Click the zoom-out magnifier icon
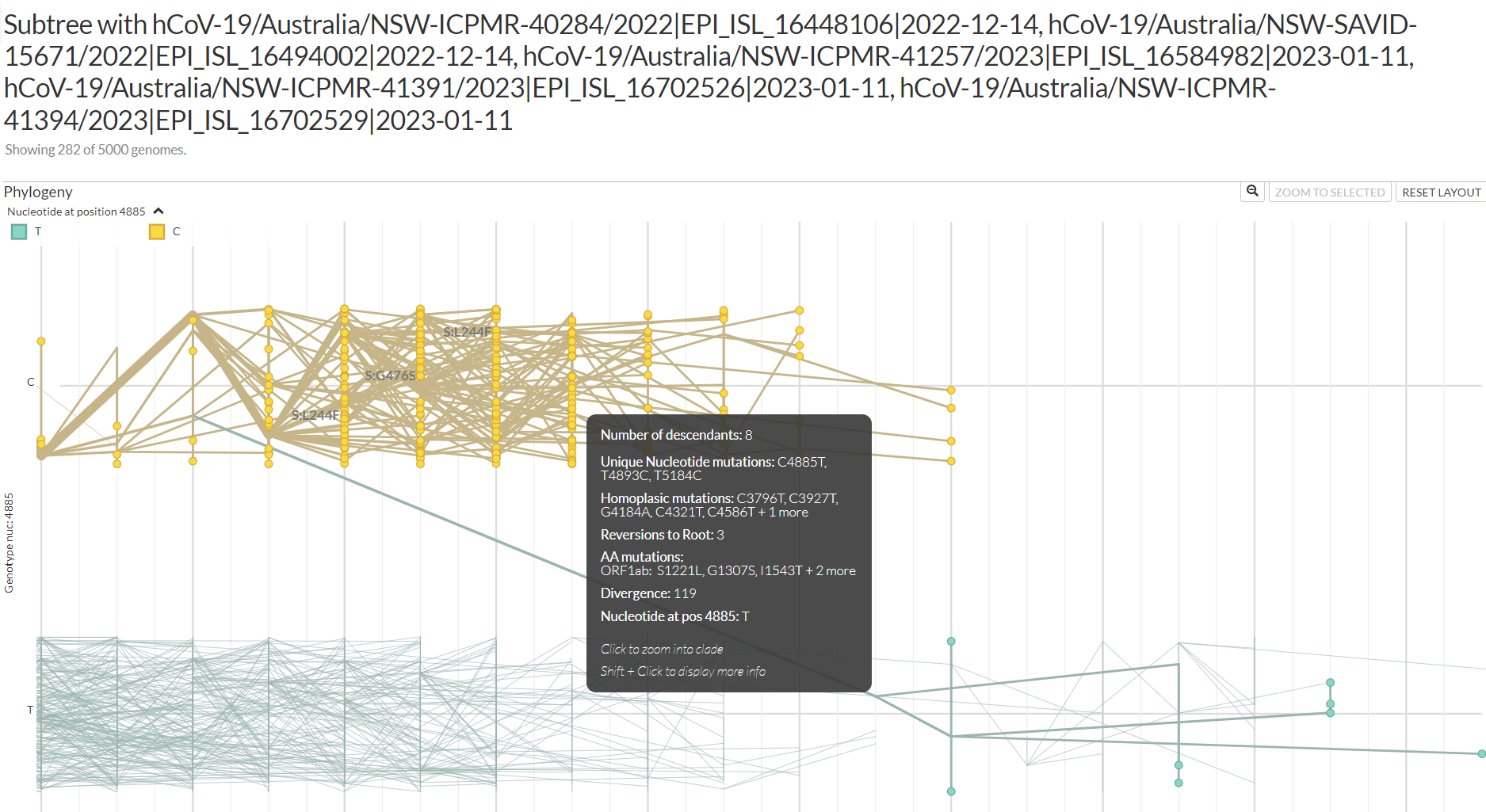Viewport: 1486px width, 812px height. click(x=1252, y=192)
